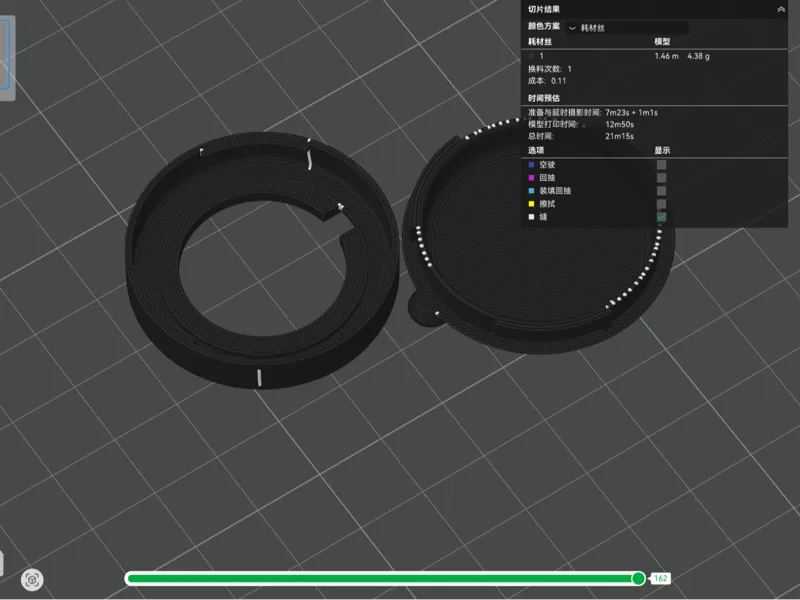Click the model print time 12m50s
This screenshot has height=600, width=800.
pyautogui.click(x=619, y=124)
